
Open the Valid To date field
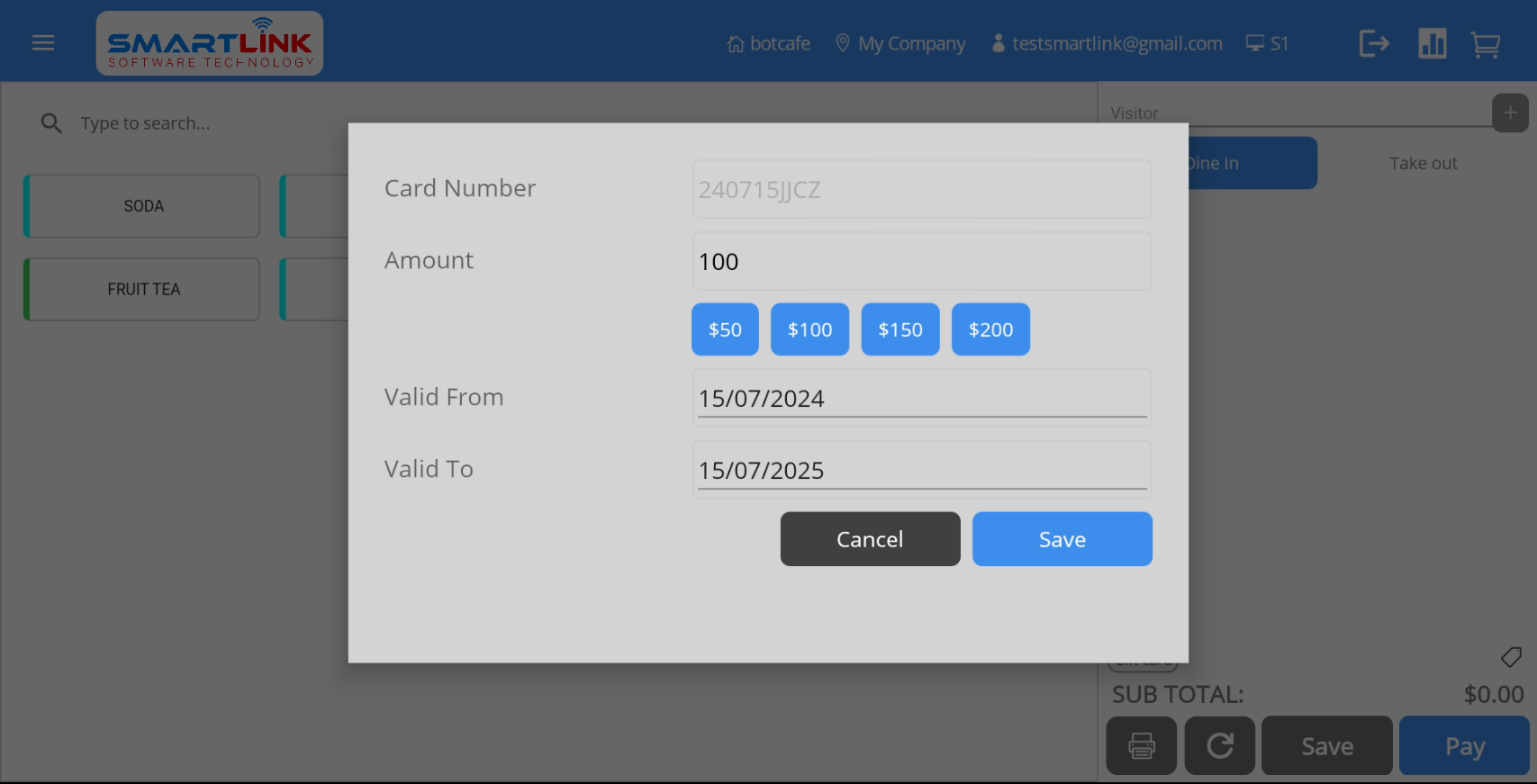click(921, 470)
